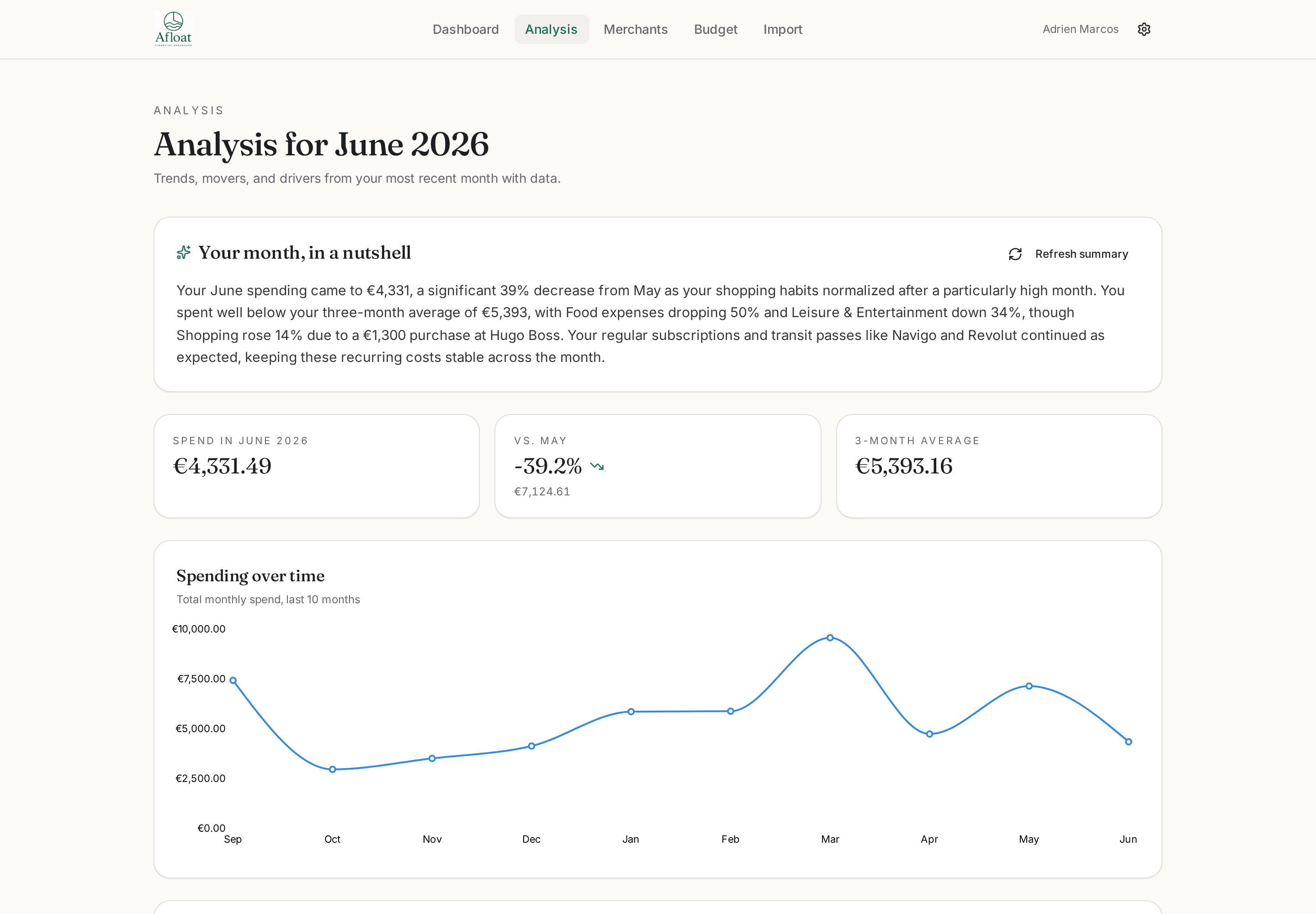Viewport: 1316px width, 914px height.
Task: Select the Oct data point on chart
Action: point(332,769)
